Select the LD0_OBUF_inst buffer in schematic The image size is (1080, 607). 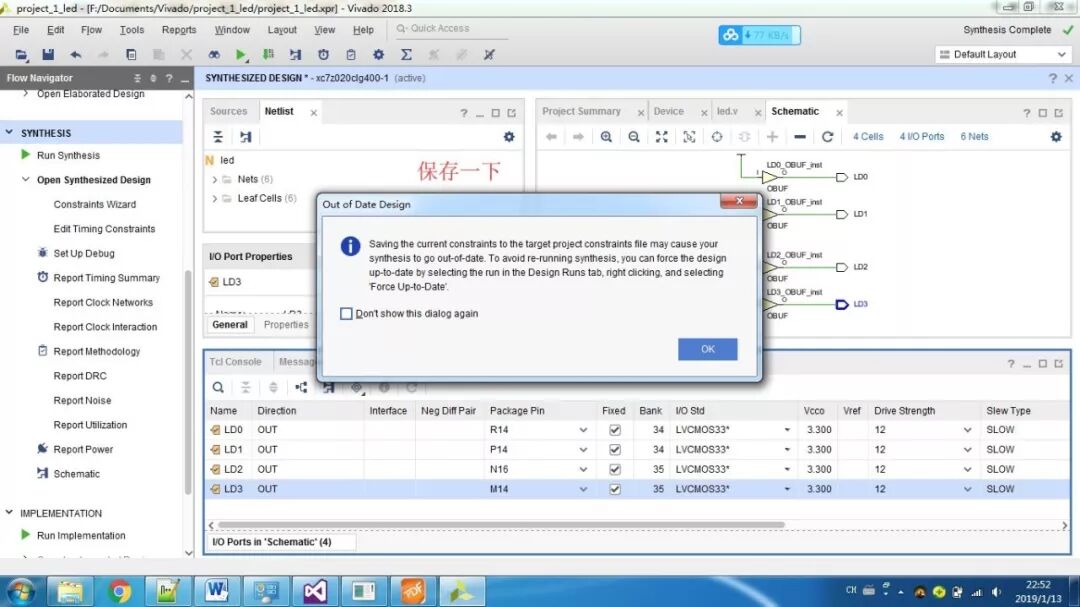click(769, 177)
